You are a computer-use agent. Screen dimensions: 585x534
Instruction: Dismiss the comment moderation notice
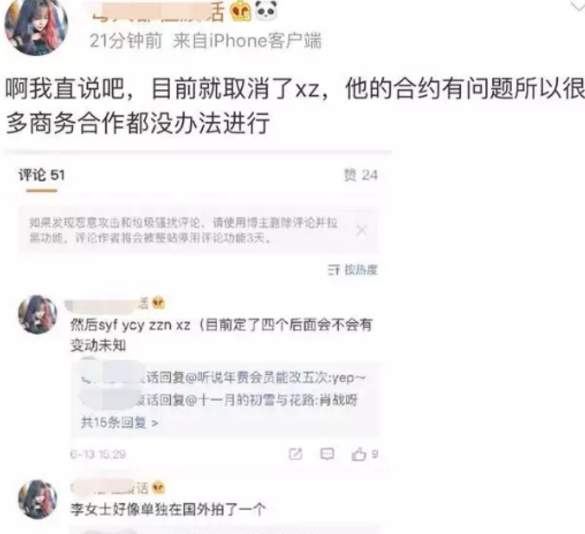(361, 229)
